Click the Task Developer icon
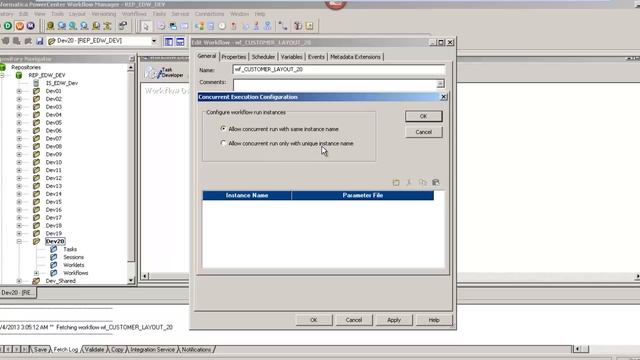This screenshot has height=360, width=640. coord(152,73)
